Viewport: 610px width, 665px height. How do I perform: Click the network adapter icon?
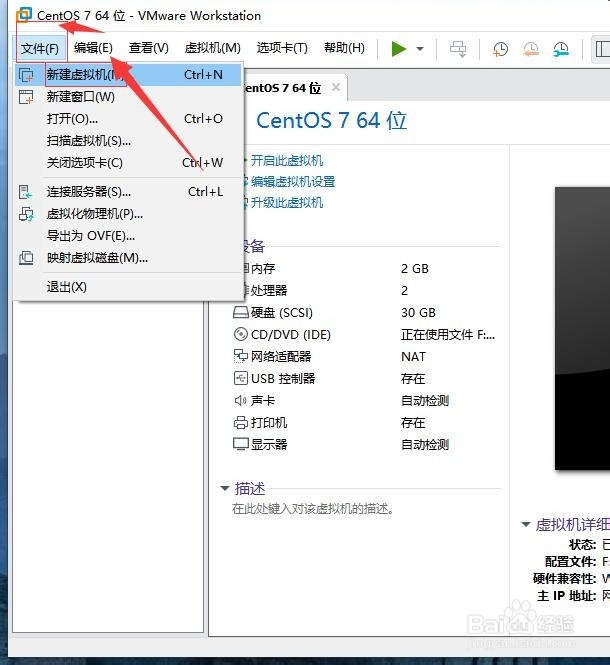tap(241, 356)
